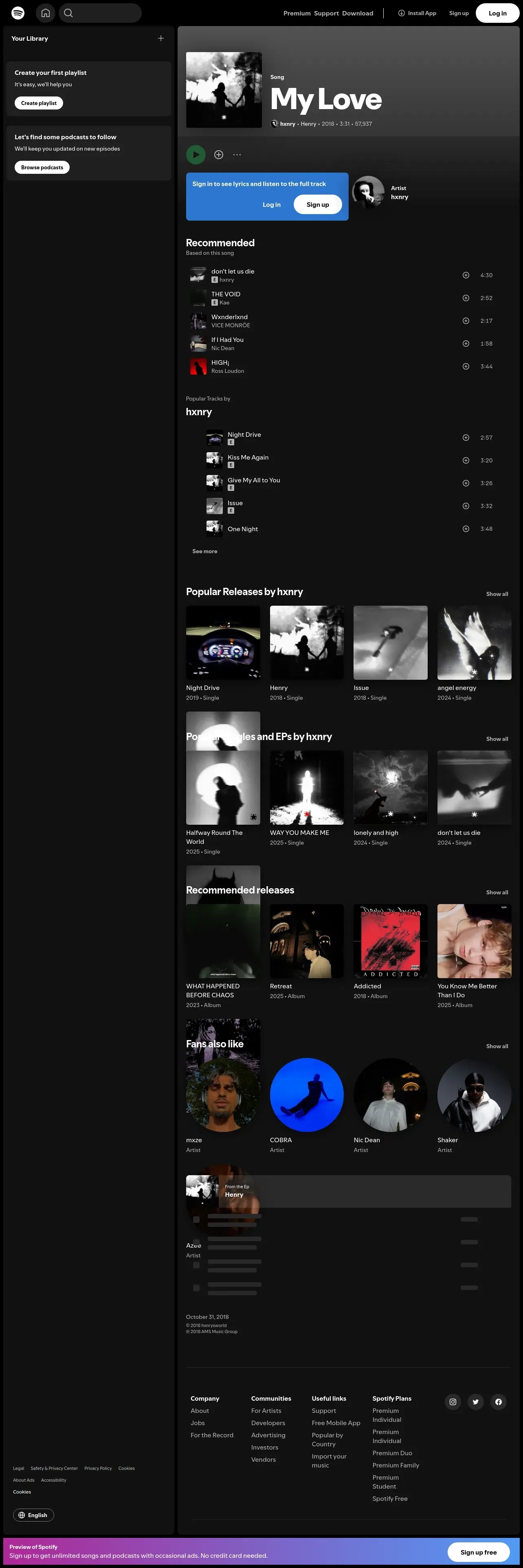This screenshot has height=1568, width=523.
Task: Open Shaker artist image
Action: (x=474, y=1095)
